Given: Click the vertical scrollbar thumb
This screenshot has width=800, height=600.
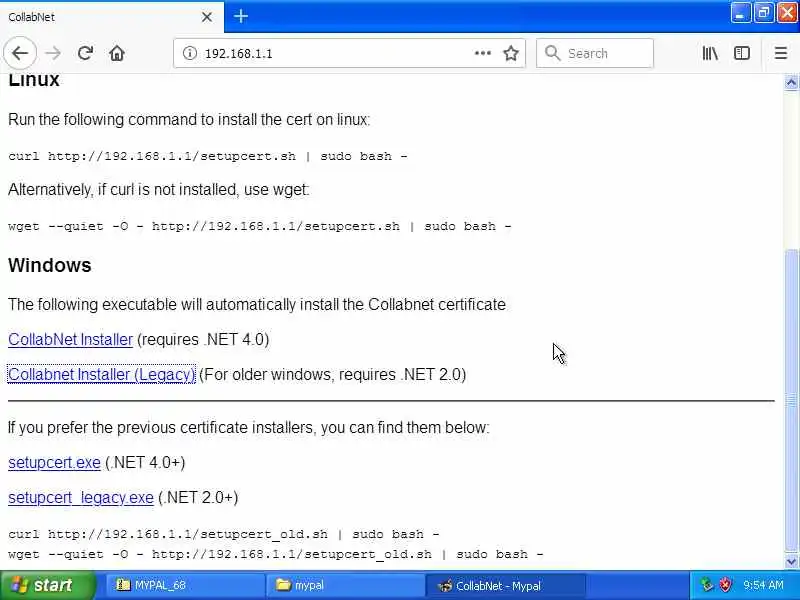Looking at the screenshot, I should [x=791, y=401].
